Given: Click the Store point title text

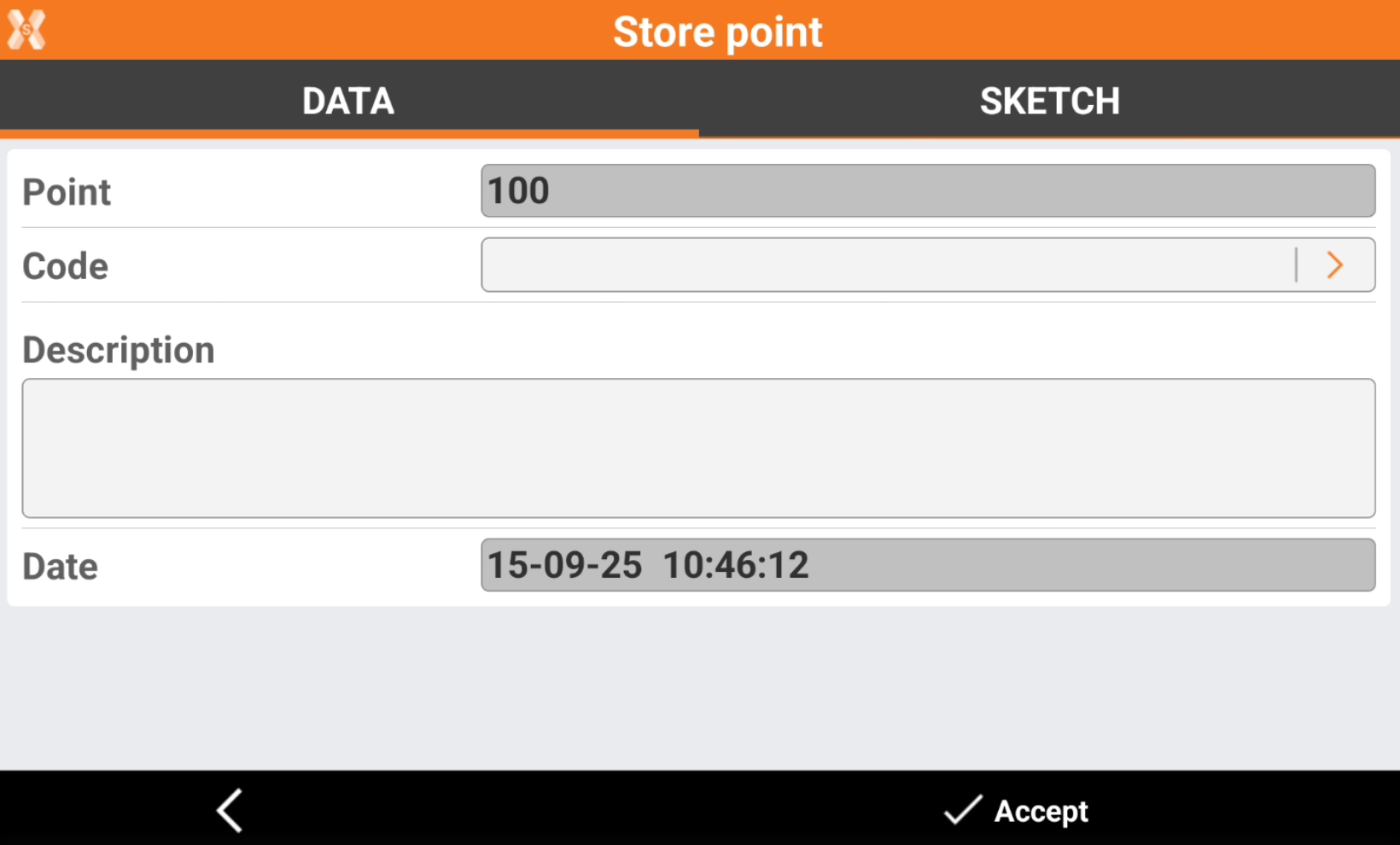Looking at the screenshot, I should click(x=717, y=32).
